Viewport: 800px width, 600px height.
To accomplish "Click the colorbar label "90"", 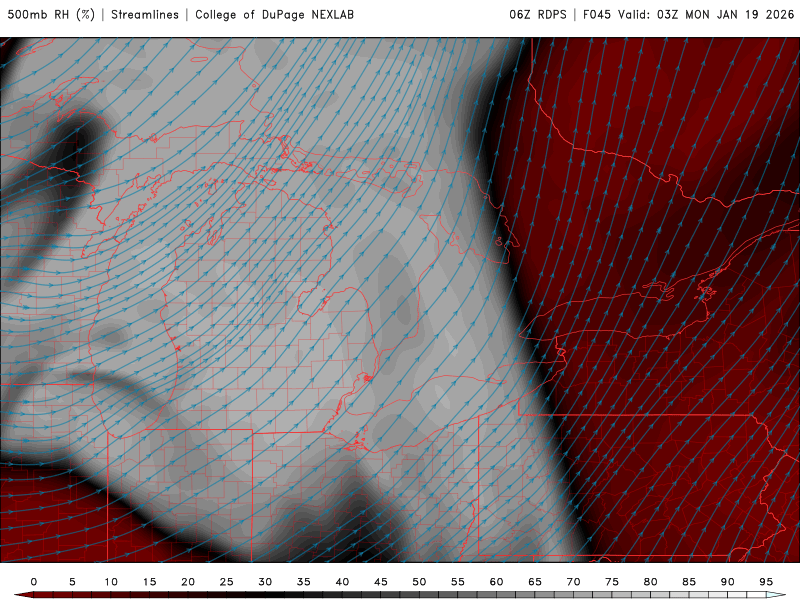I will (x=728, y=582).
